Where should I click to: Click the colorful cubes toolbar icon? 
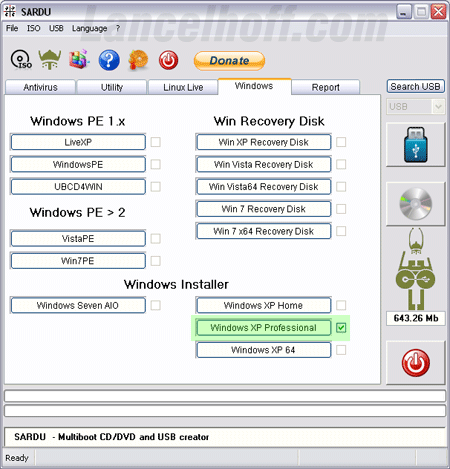tap(79, 59)
